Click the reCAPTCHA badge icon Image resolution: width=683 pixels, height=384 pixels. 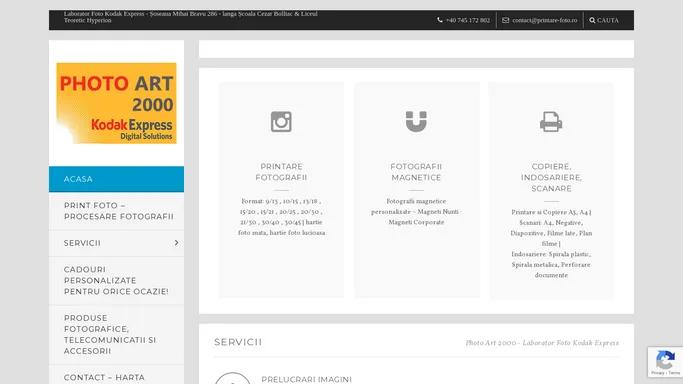[x=665, y=359]
